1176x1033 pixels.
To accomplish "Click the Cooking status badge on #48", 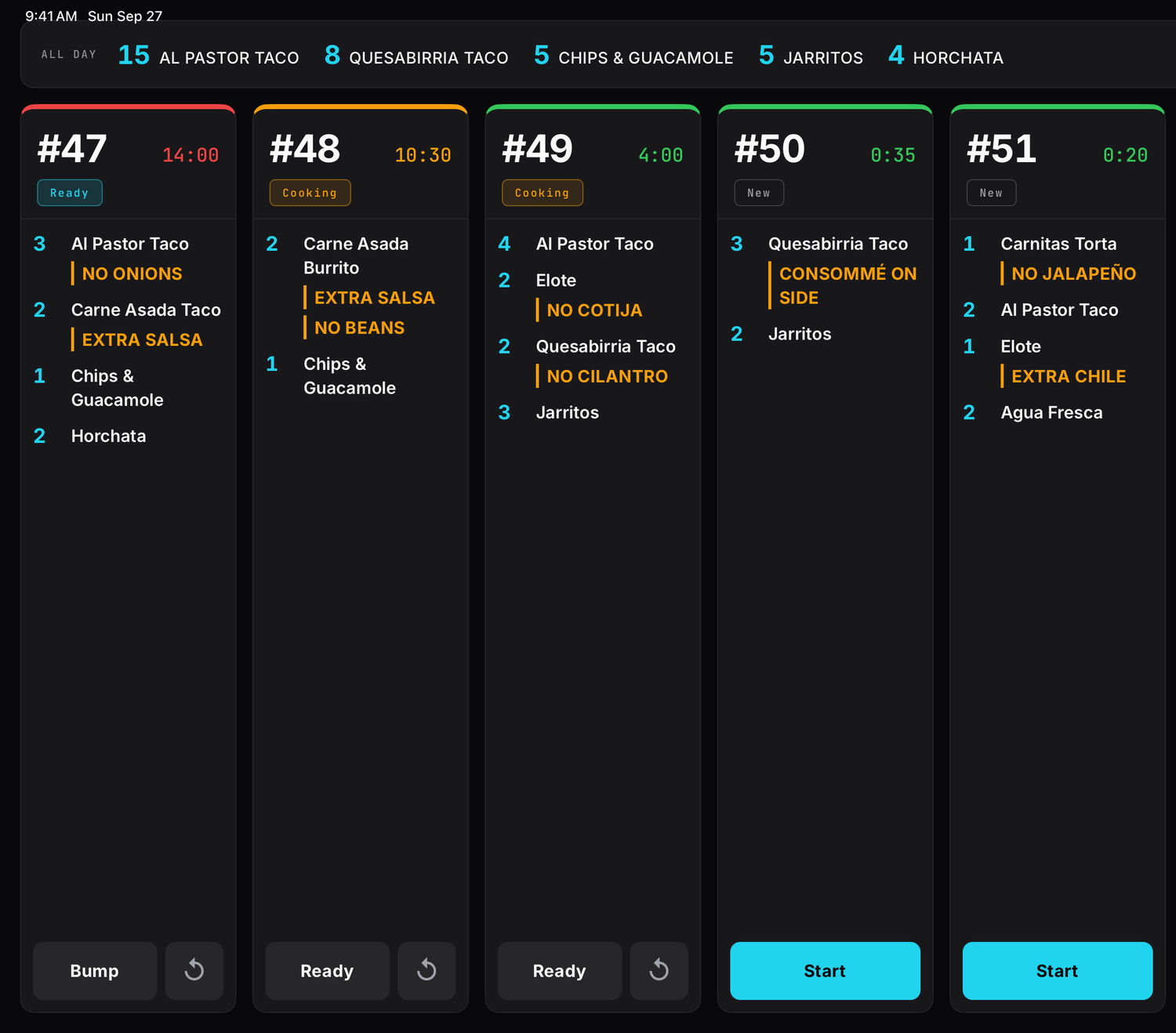I will coord(310,193).
